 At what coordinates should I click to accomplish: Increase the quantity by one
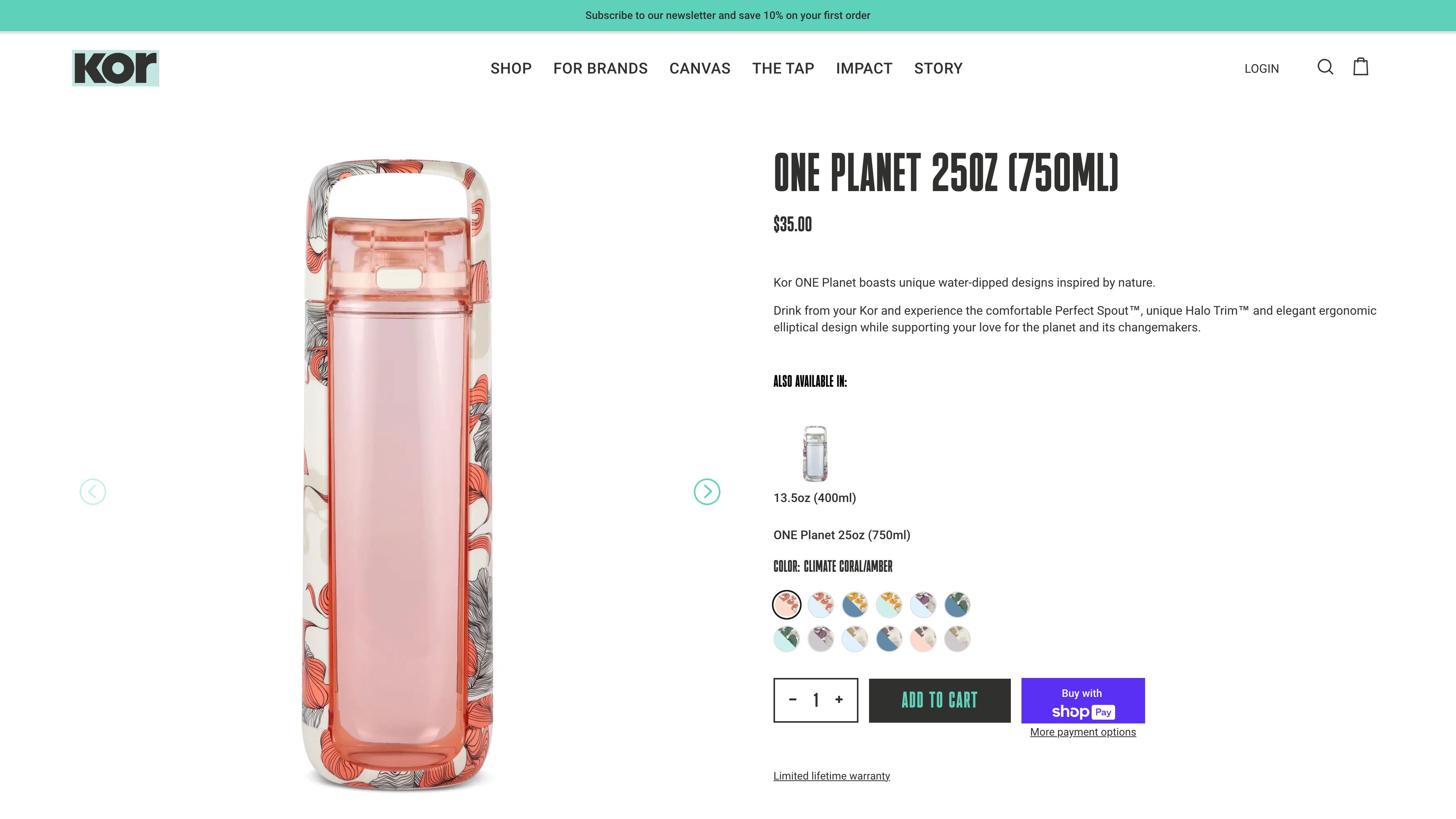[x=839, y=700]
